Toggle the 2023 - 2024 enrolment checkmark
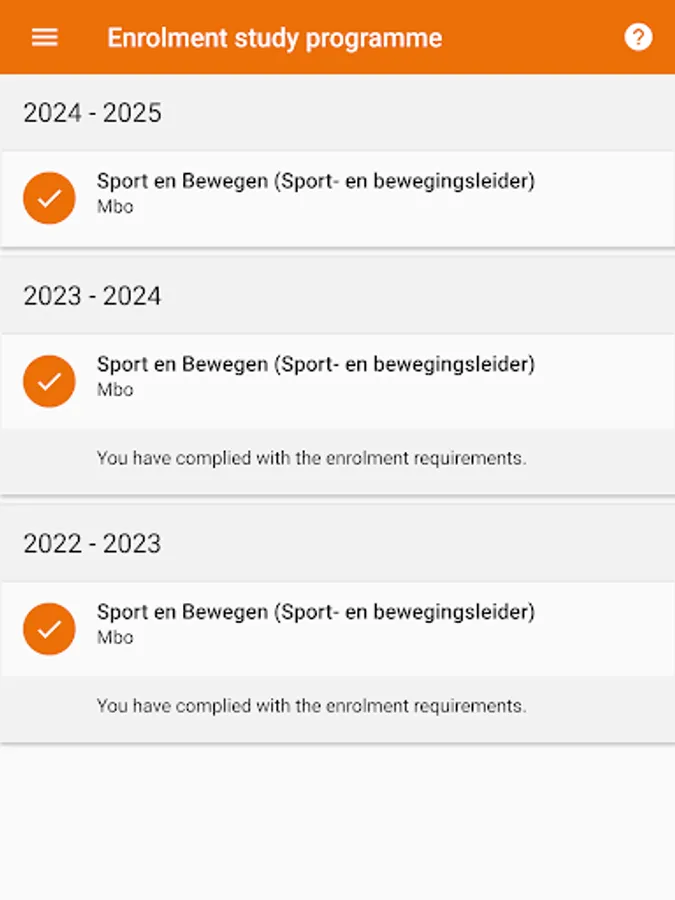Image resolution: width=675 pixels, height=900 pixels. click(49, 381)
